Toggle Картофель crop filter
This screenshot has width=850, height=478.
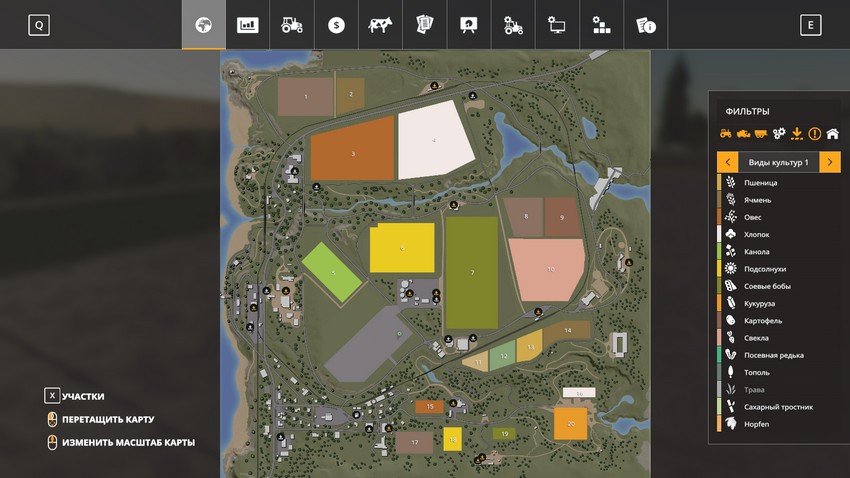pos(778,321)
